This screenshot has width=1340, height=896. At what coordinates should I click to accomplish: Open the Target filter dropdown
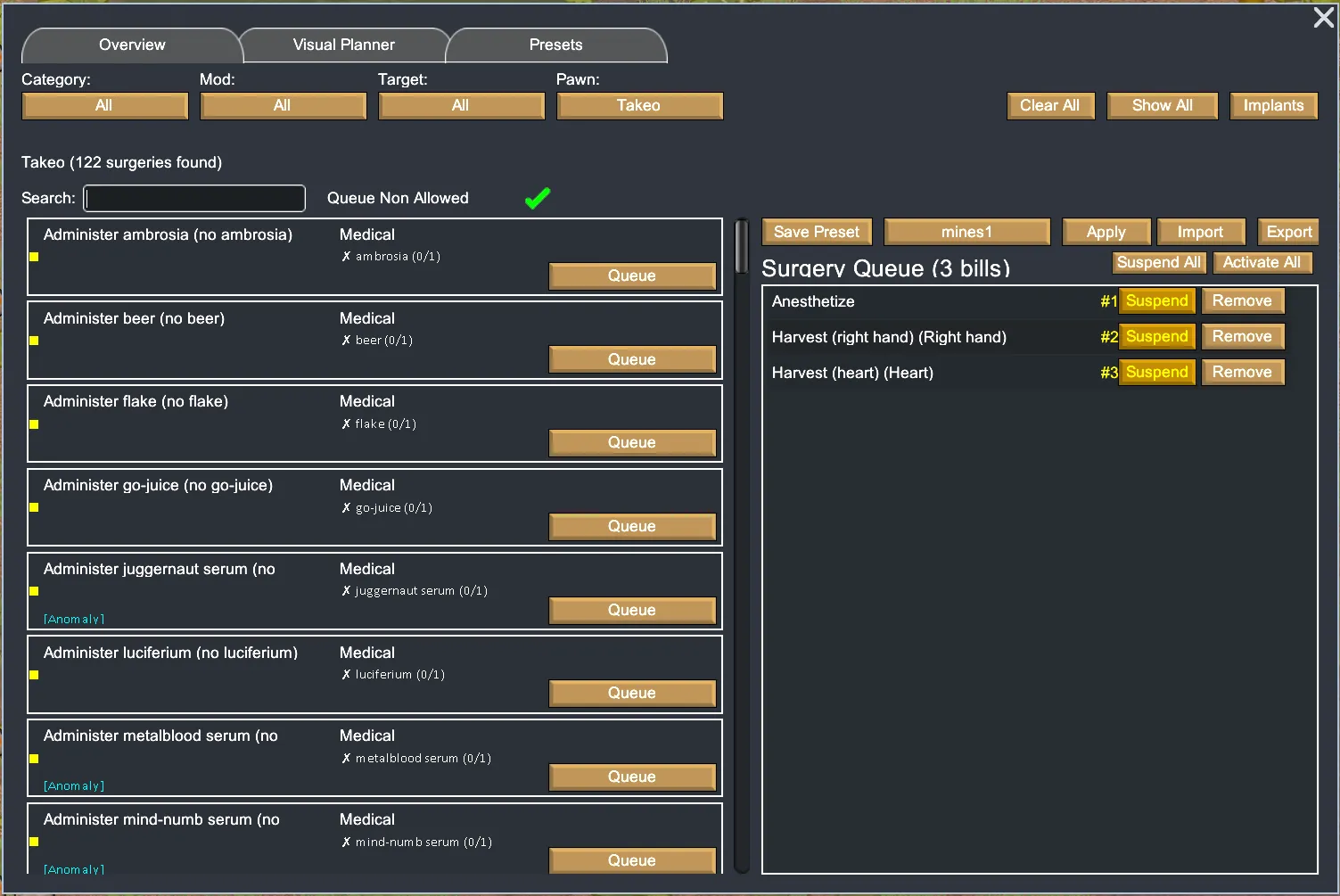click(461, 106)
